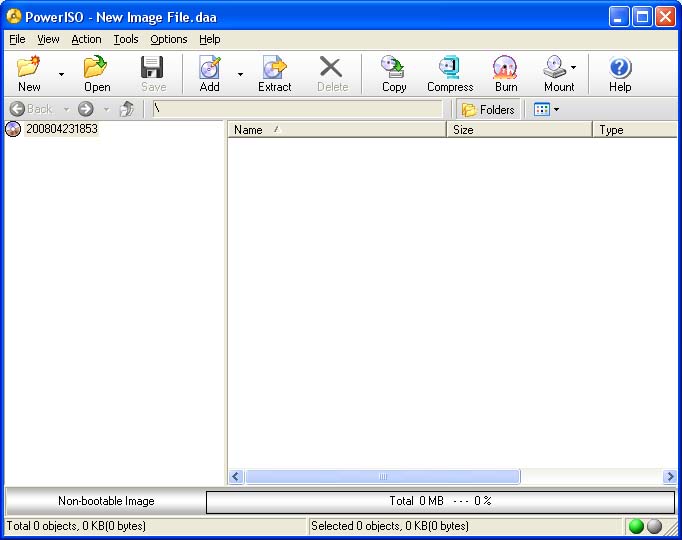The height and width of the screenshot is (540, 682).
Task: Maximize the PowerISO window
Action: (642, 17)
